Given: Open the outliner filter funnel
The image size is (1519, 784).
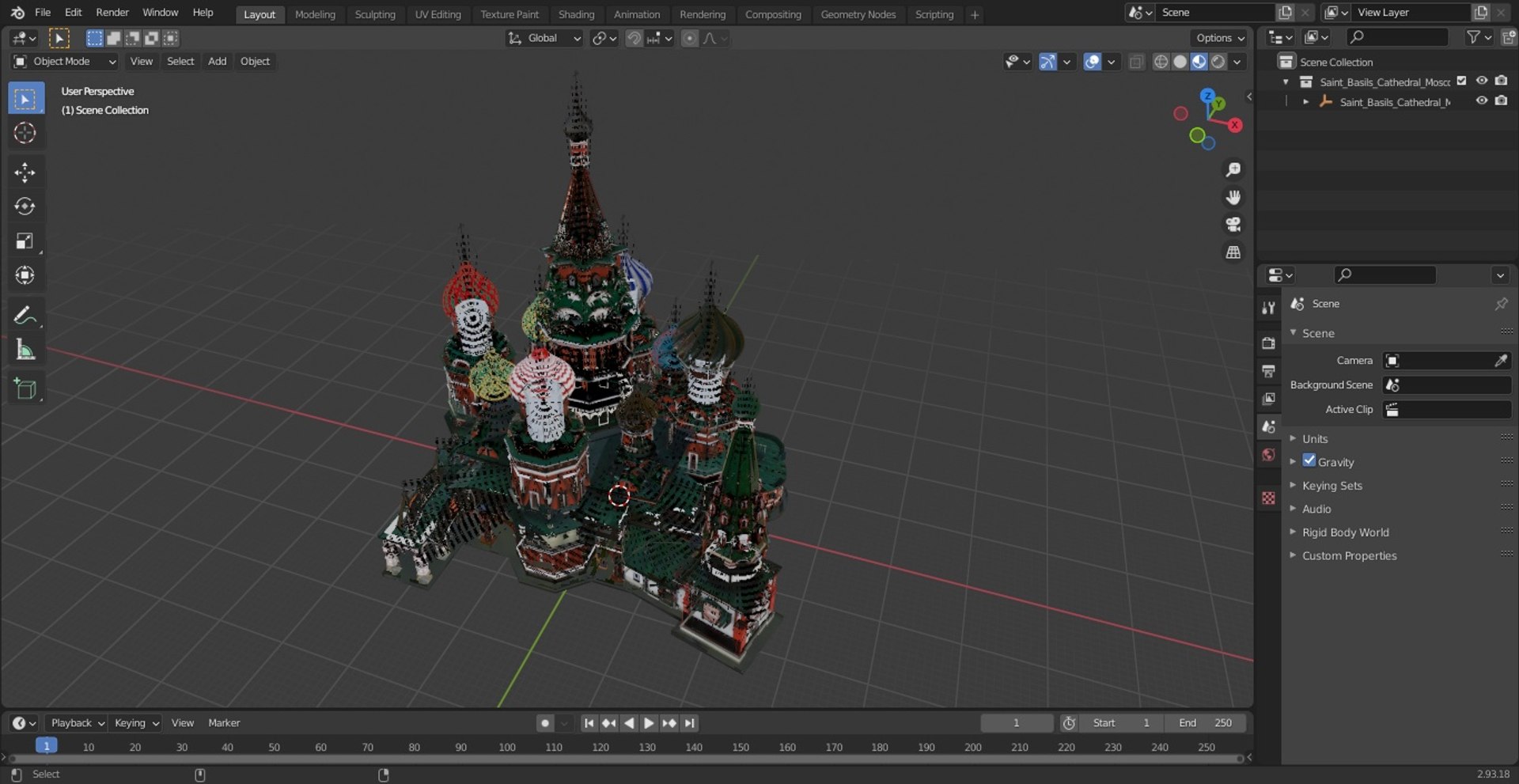Looking at the screenshot, I should [x=1478, y=37].
